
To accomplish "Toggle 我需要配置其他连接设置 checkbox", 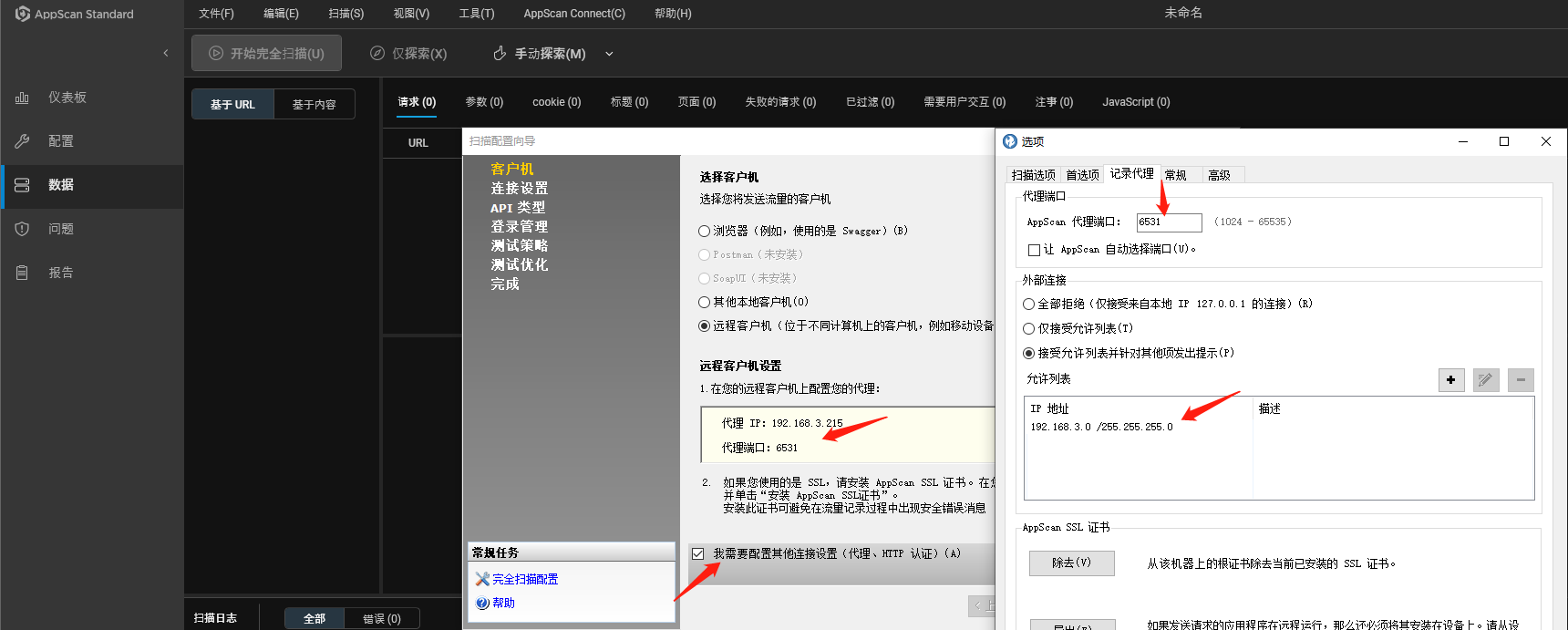I will tap(698, 553).
